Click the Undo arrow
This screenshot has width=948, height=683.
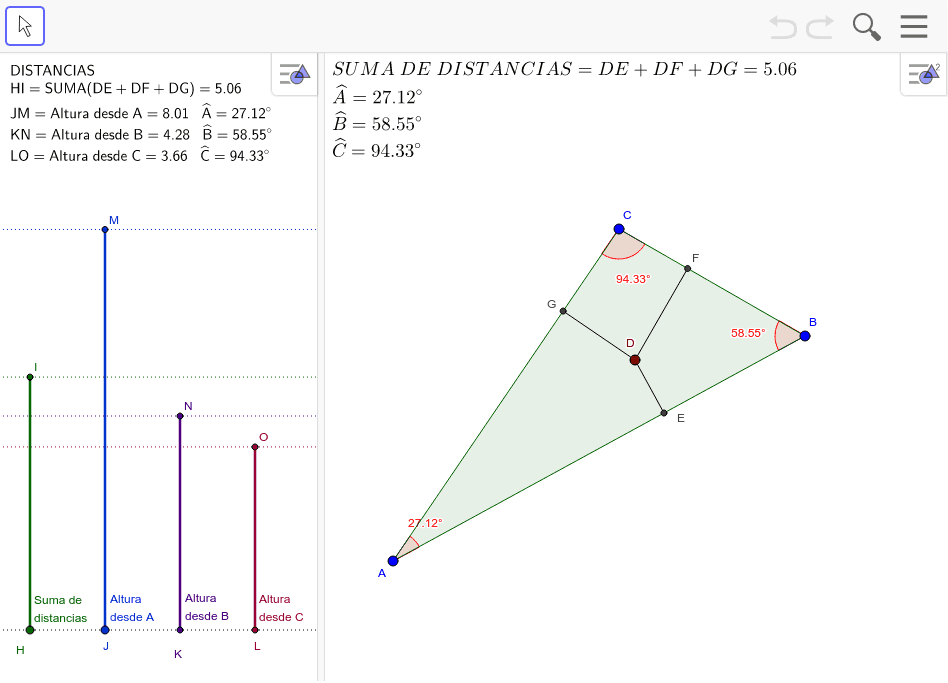[x=782, y=27]
